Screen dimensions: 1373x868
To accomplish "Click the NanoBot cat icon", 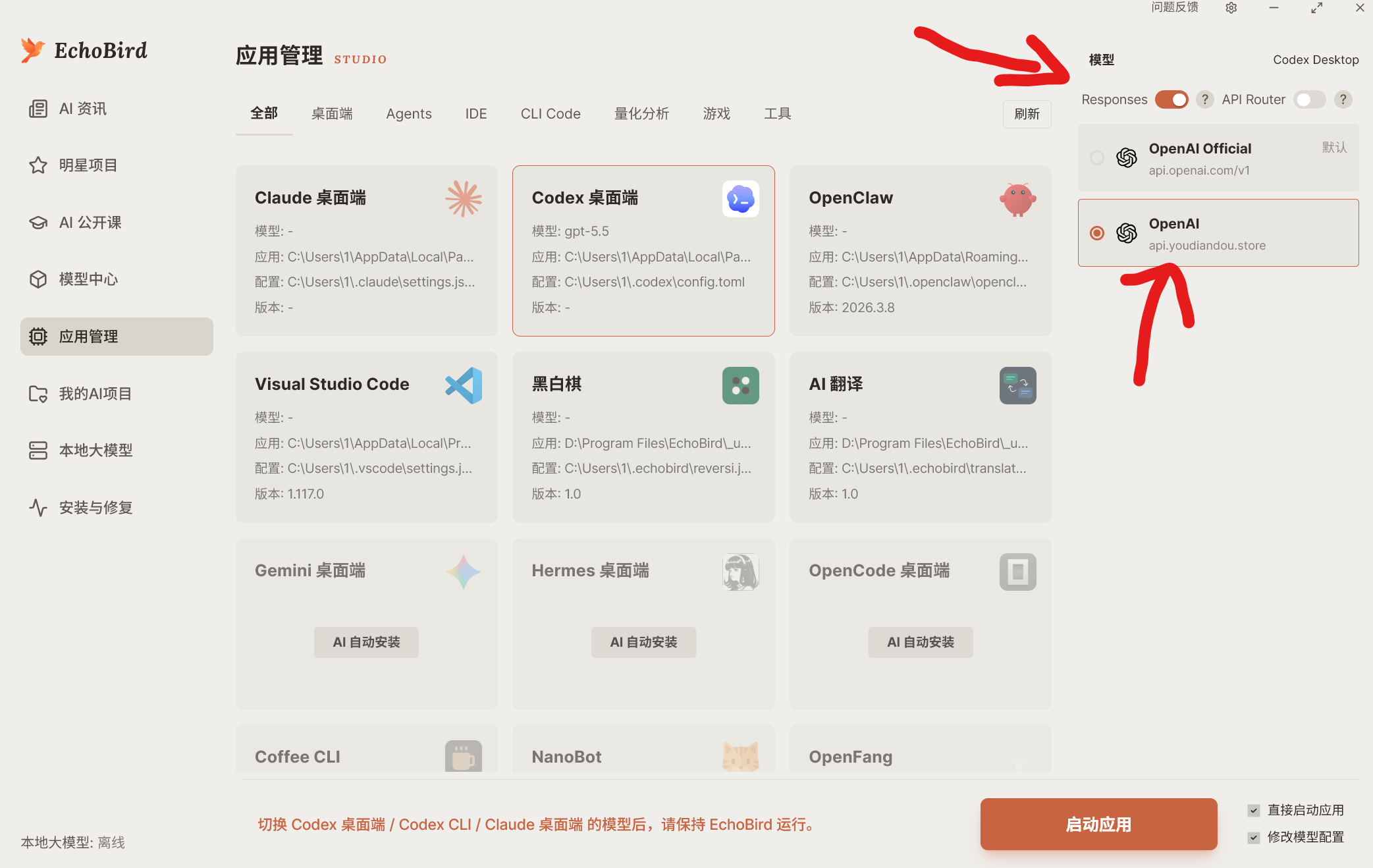I will (x=741, y=756).
